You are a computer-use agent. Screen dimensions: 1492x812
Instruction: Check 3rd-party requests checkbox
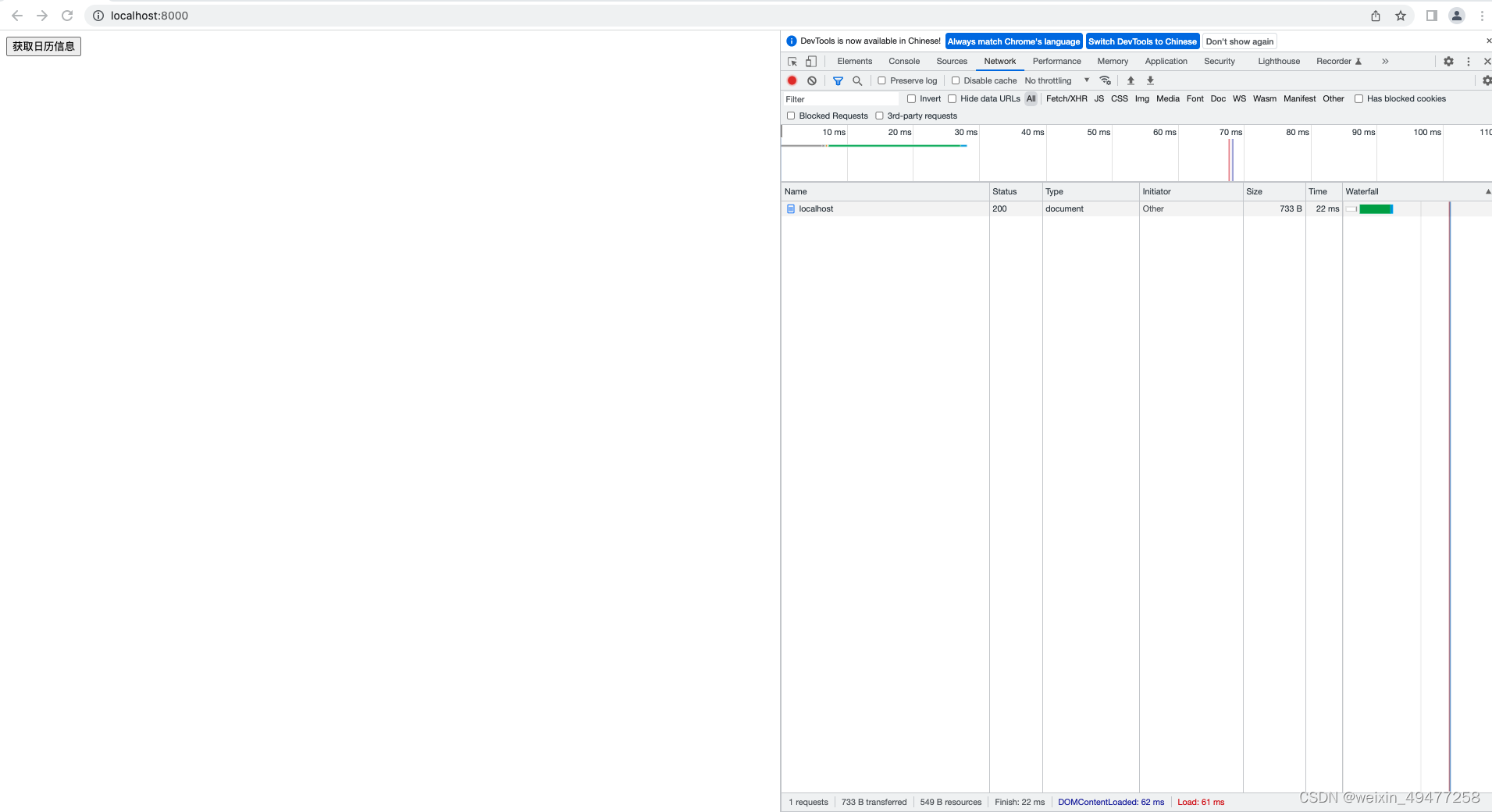tap(879, 116)
